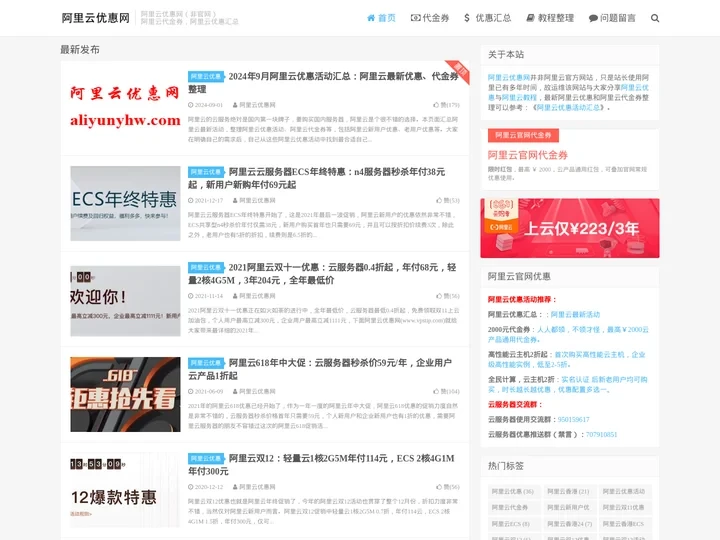The image size is (720, 540).
Task: Open the 代金券 navigation item
Action: pos(430,18)
